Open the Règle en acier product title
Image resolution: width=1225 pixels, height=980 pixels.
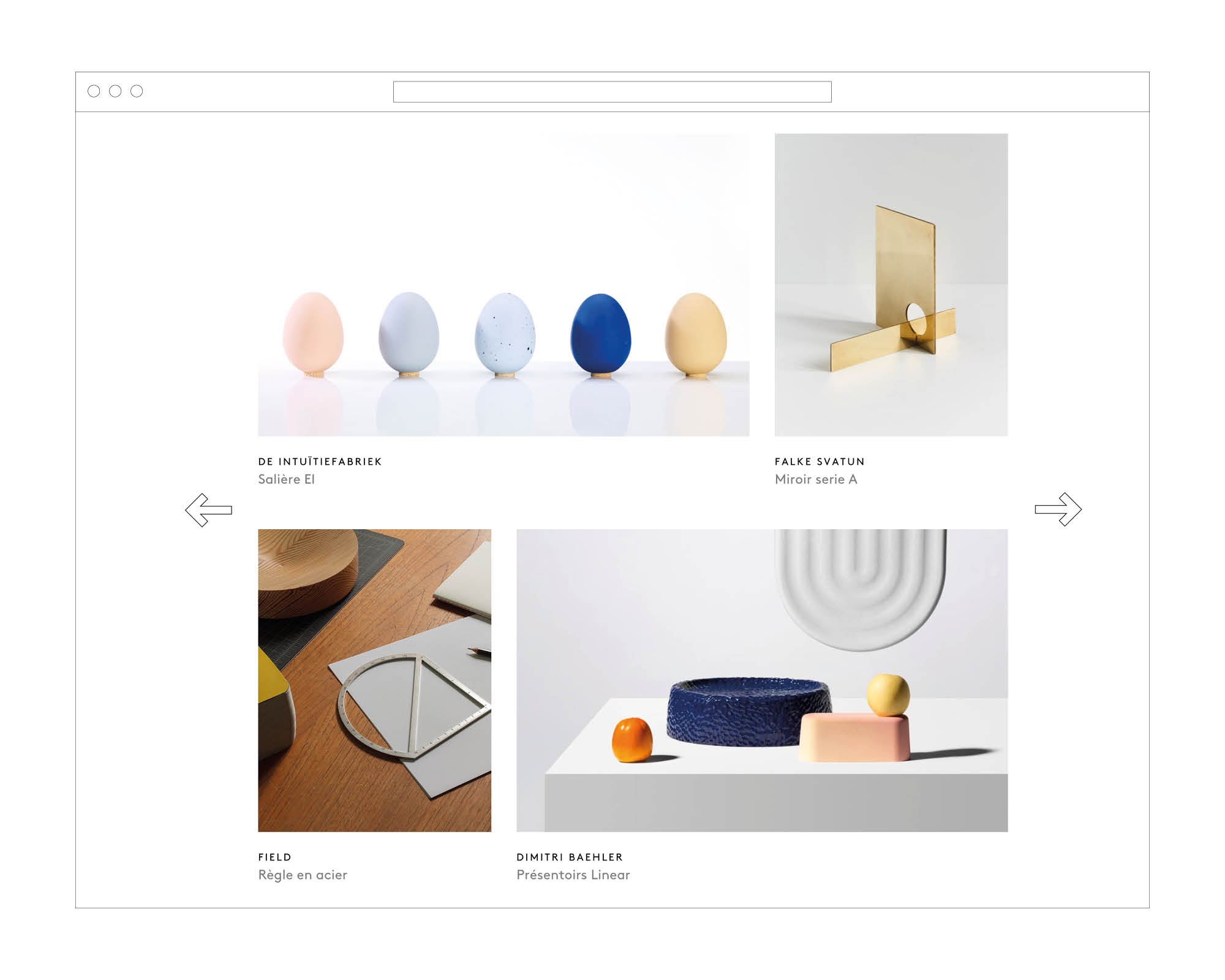pos(303,875)
